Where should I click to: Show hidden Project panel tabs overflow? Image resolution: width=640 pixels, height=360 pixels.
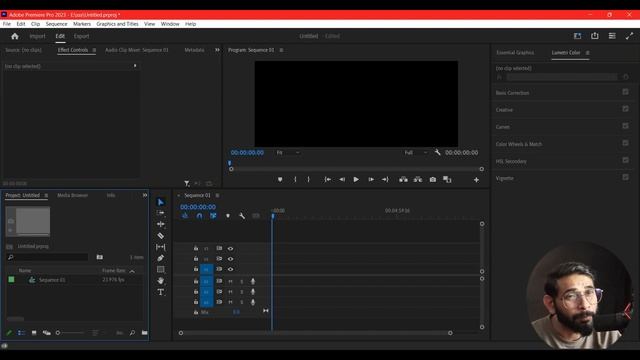pos(144,195)
